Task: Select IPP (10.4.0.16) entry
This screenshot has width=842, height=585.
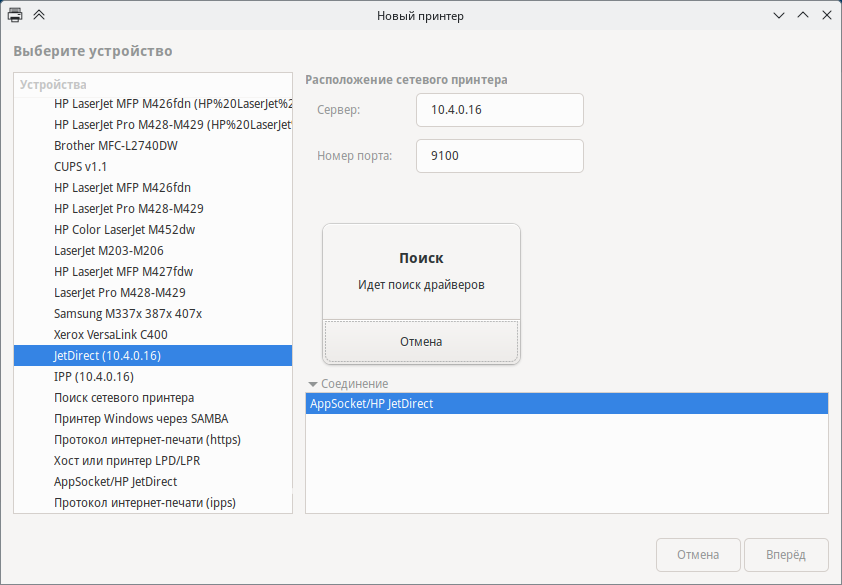Action: (x=94, y=377)
